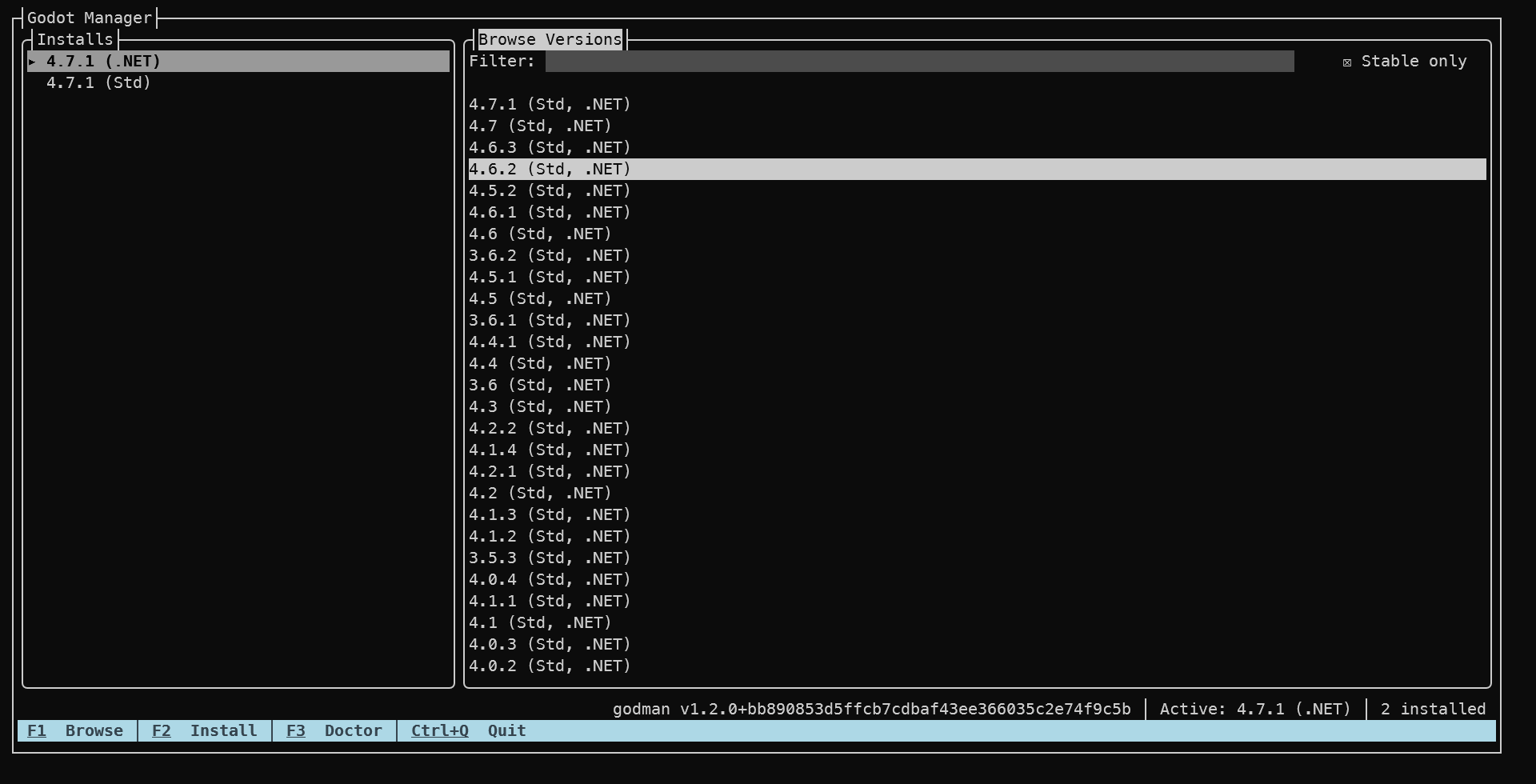Select version 3.5.3 (Std, .NET)

tap(977, 558)
